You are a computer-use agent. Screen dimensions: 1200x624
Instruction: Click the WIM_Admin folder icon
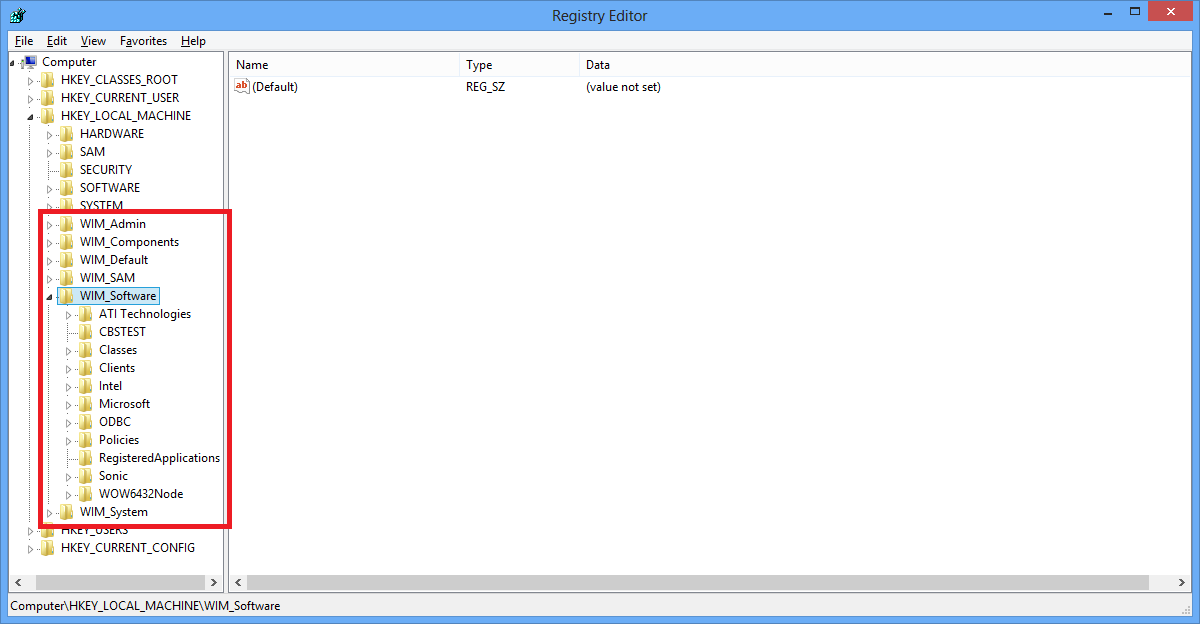pyautogui.click(x=67, y=224)
